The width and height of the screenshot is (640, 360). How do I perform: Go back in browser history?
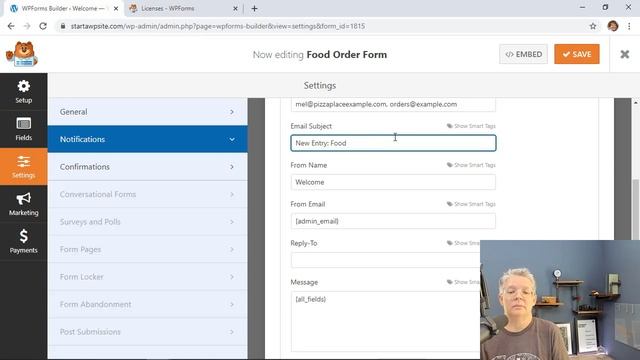pyautogui.click(x=11, y=26)
